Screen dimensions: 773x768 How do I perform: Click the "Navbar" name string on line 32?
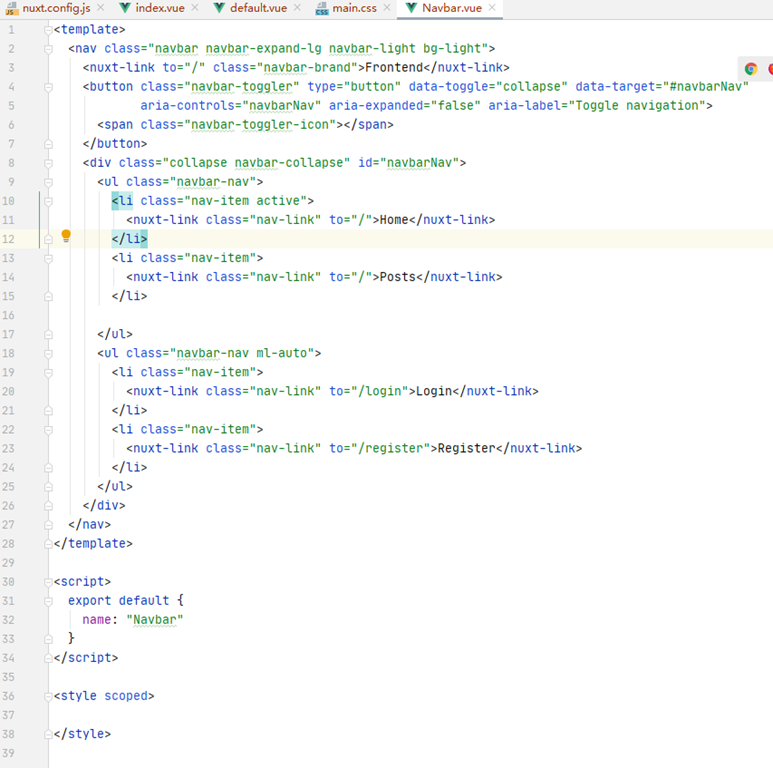coord(155,620)
